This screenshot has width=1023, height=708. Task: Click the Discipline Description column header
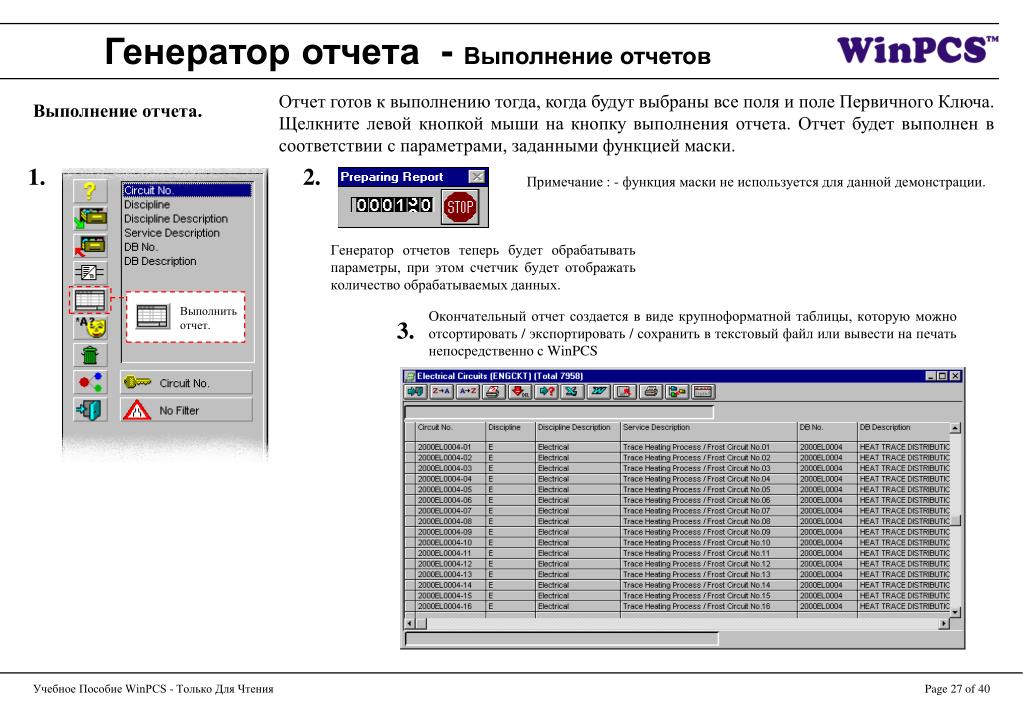(578, 429)
